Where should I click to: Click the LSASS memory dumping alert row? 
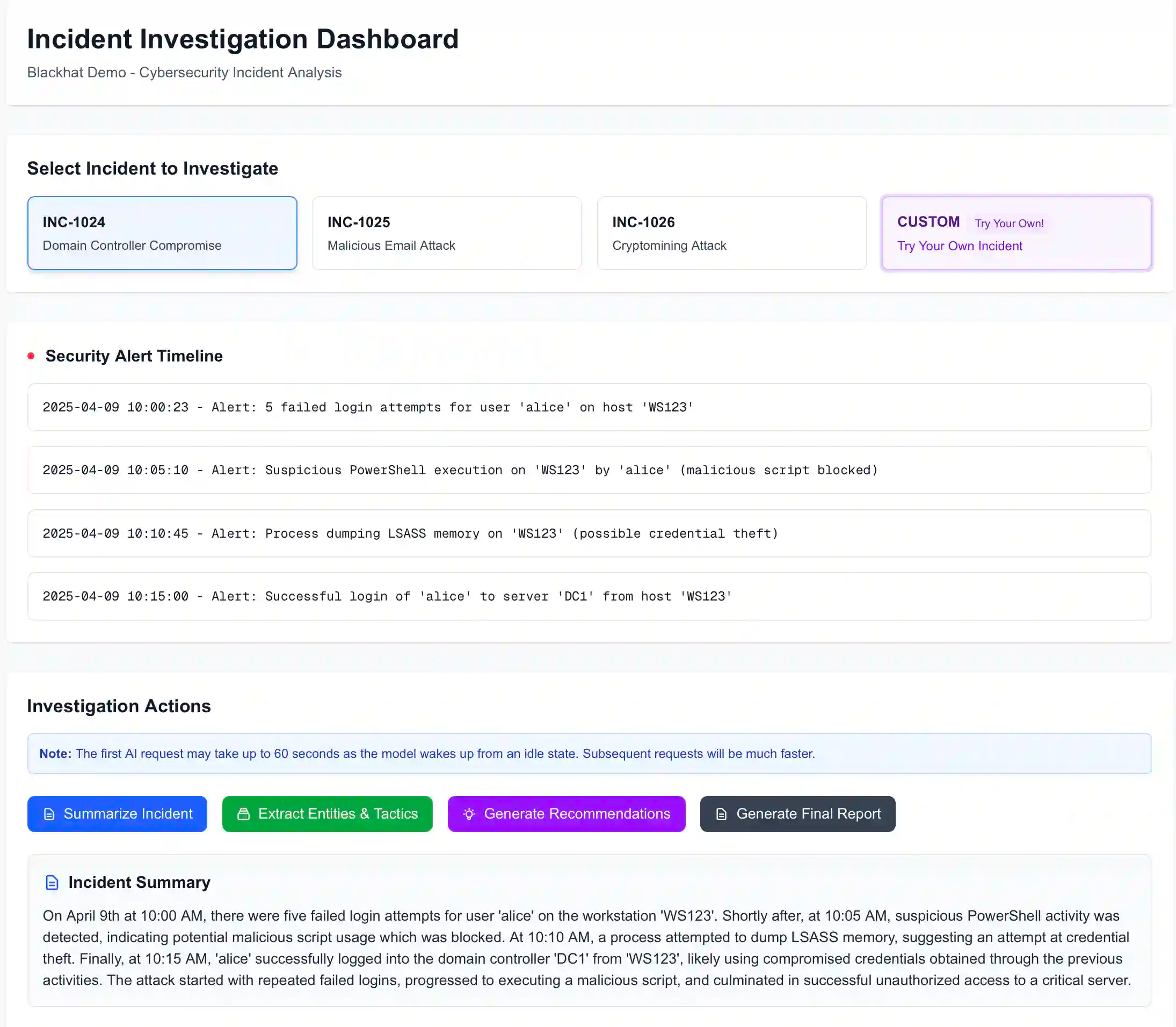589,533
